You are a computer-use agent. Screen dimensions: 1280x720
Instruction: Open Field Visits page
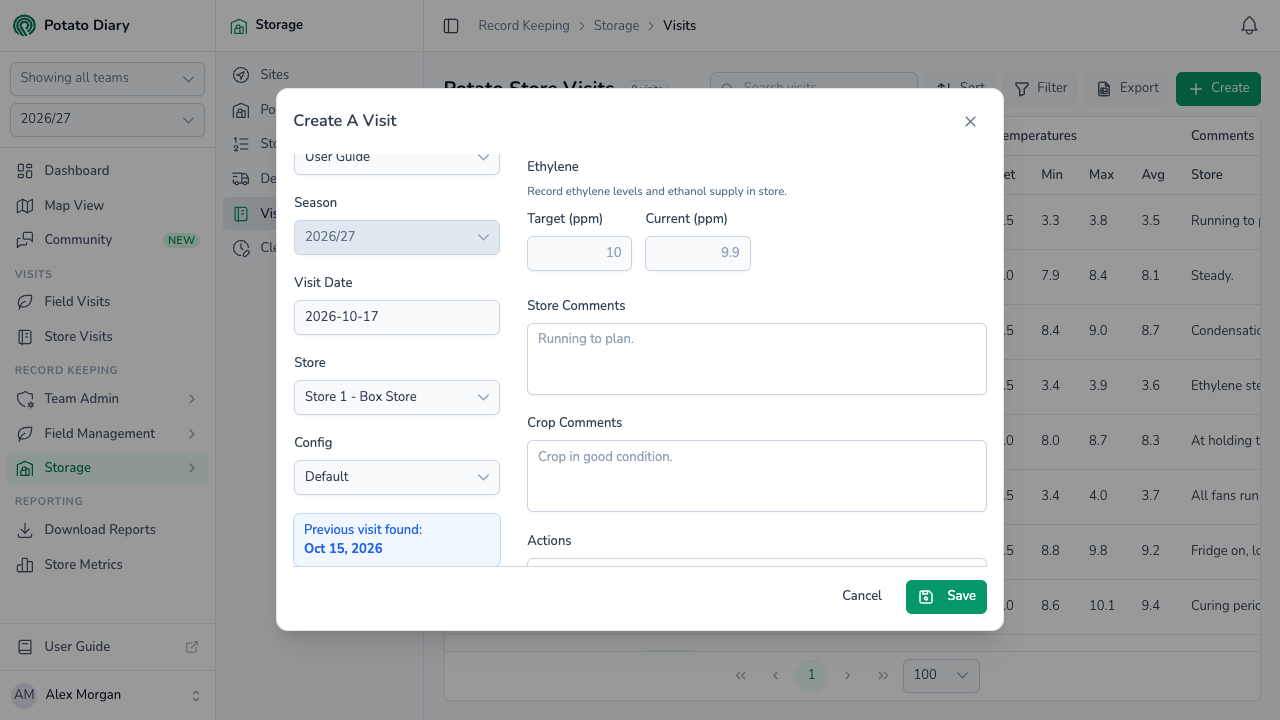108,302
